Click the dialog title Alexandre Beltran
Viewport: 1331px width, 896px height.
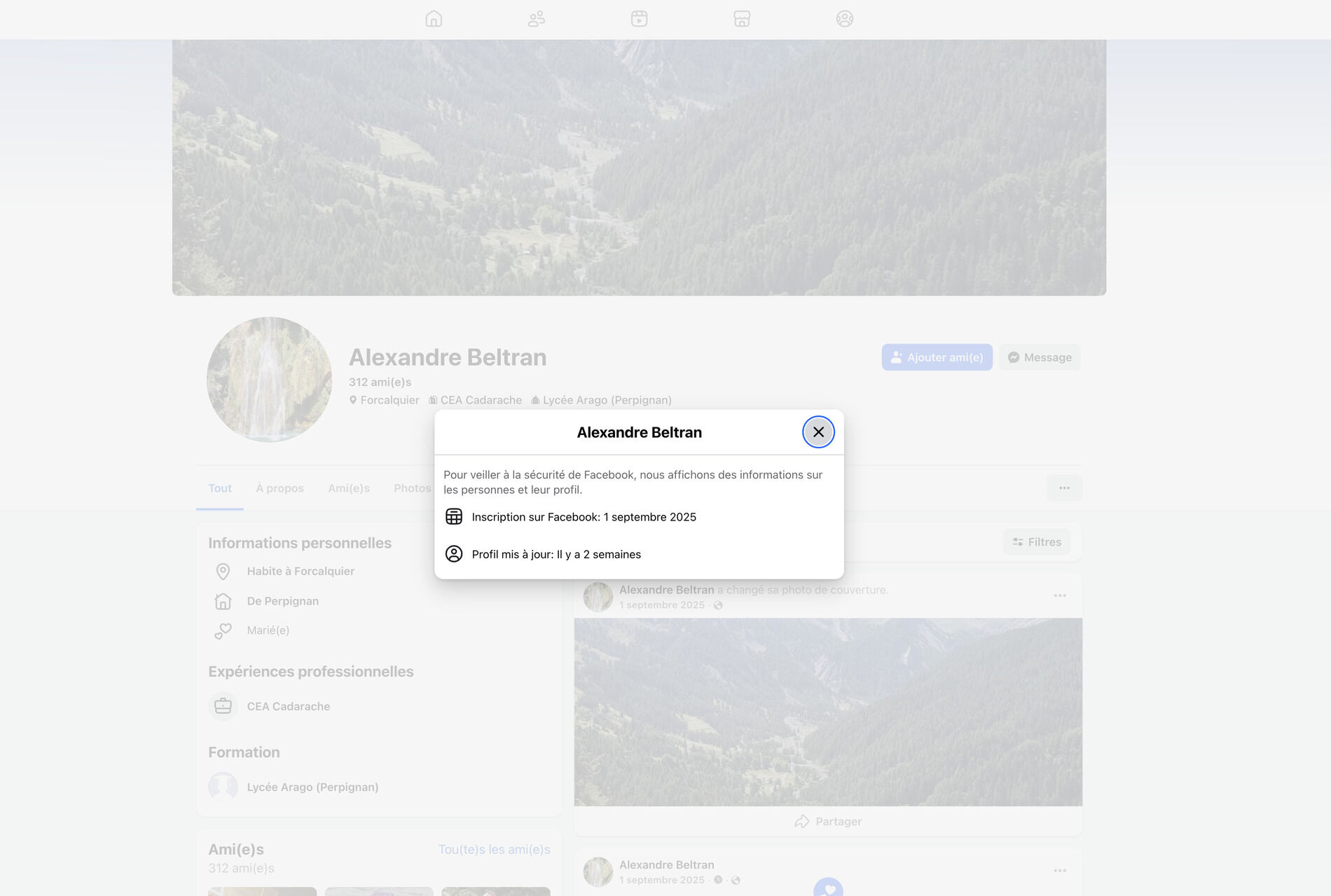point(639,432)
